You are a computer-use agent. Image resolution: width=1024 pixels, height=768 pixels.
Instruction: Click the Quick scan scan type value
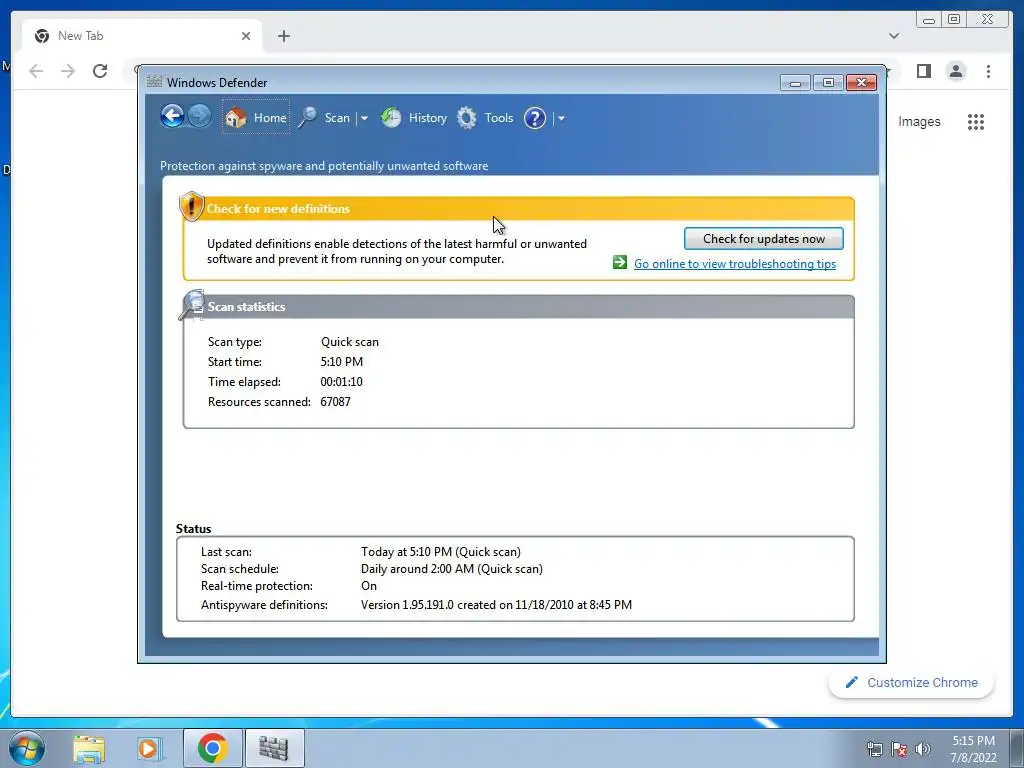coord(349,342)
